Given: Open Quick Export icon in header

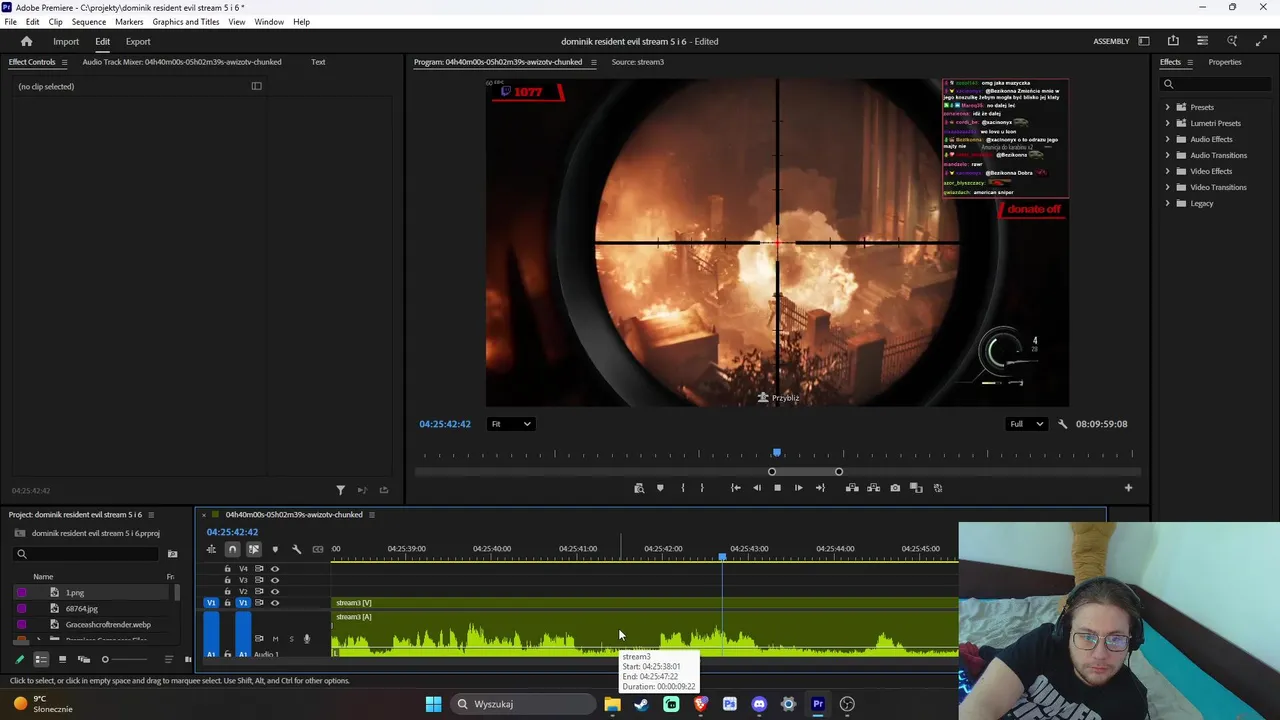Looking at the screenshot, I should tap(1173, 41).
